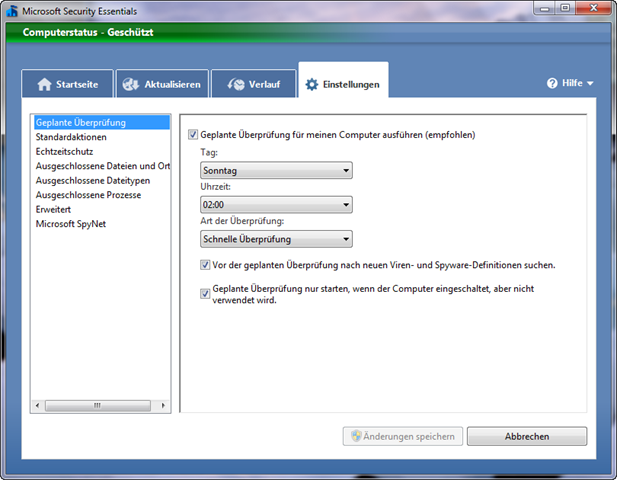Open the Uhrzeit dropdown showing 02:00
This screenshot has width=617, height=480.
tap(276, 205)
